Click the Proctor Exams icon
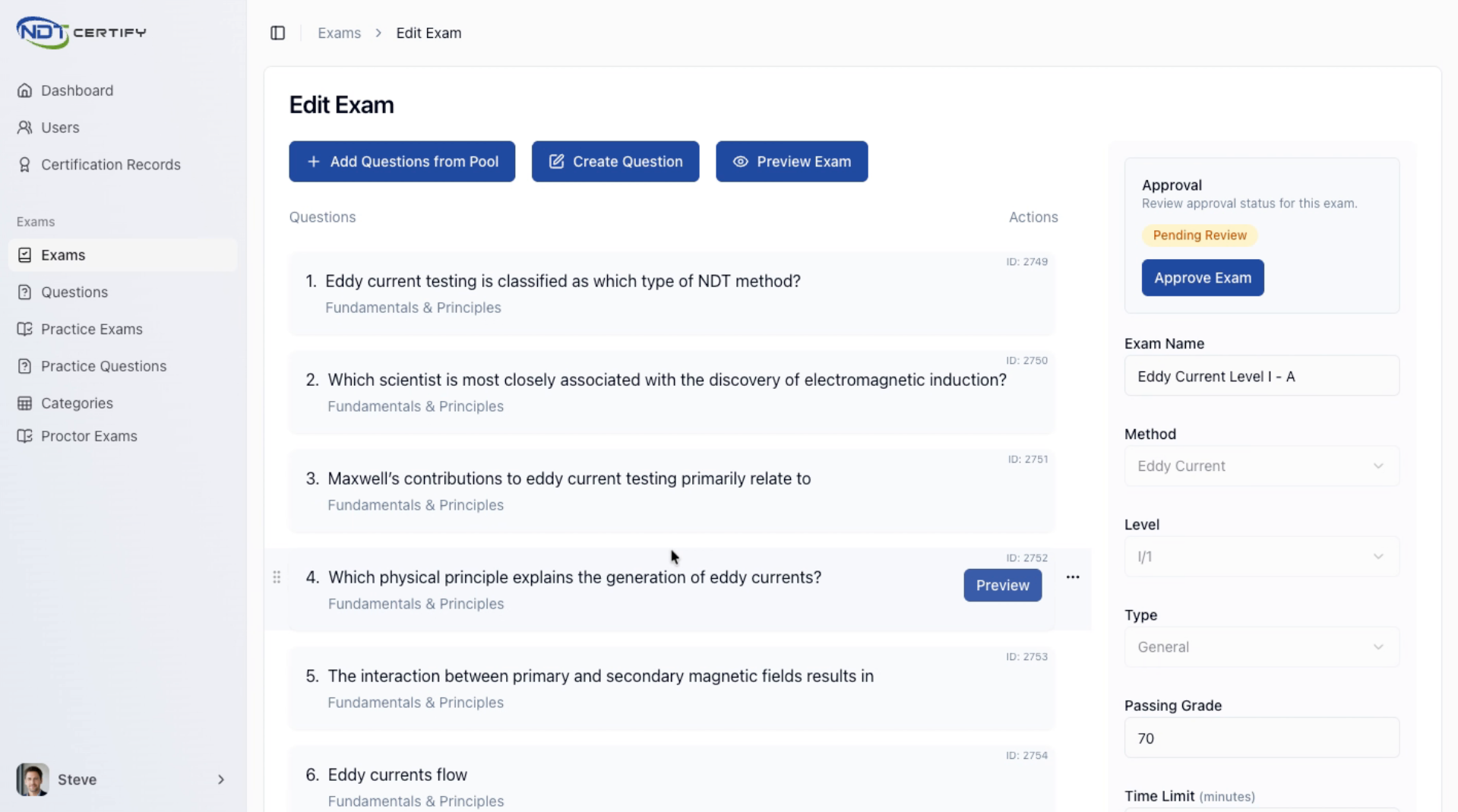1458x812 pixels. coord(25,436)
